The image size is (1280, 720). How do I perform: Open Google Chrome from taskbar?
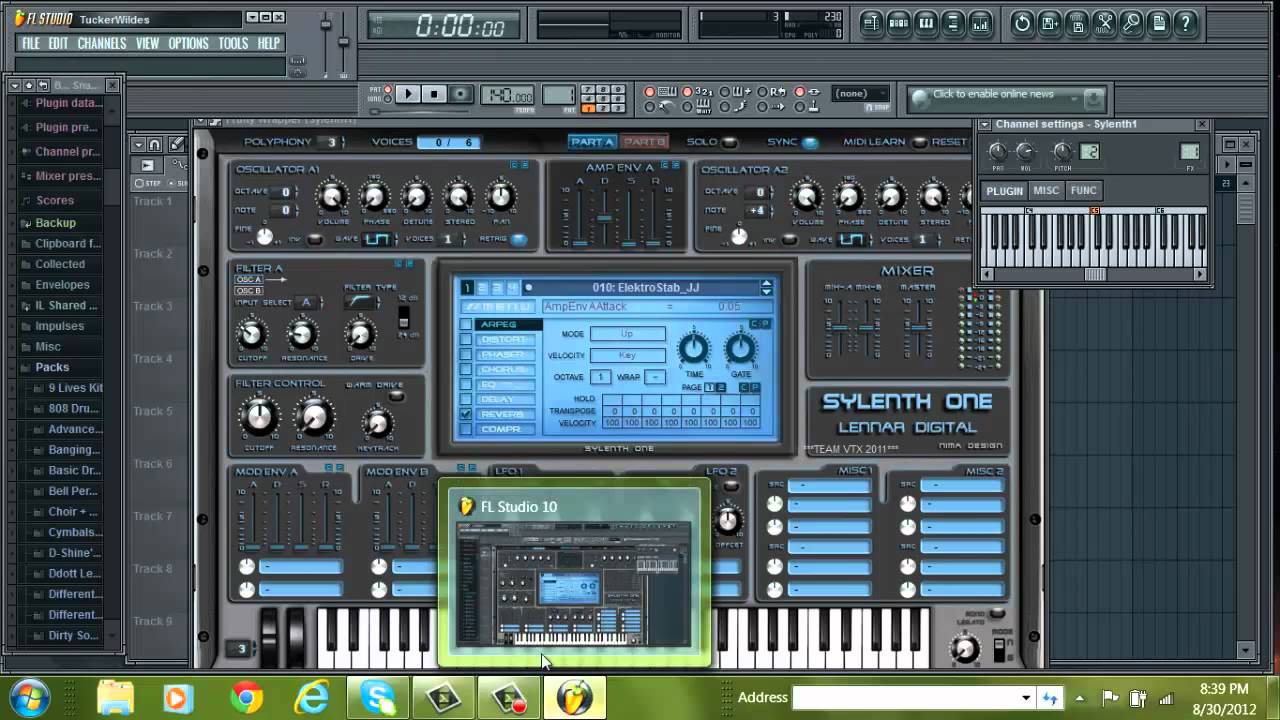click(x=246, y=697)
